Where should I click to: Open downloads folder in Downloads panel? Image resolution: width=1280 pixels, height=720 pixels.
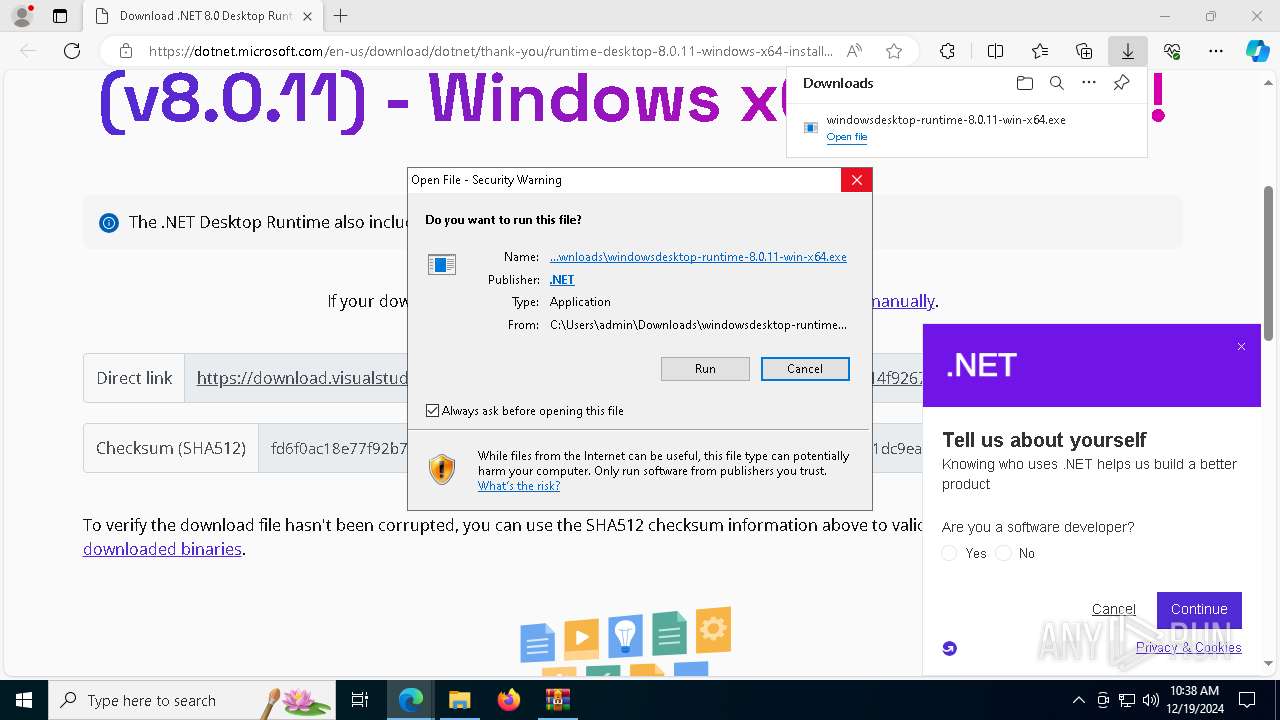point(1024,83)
